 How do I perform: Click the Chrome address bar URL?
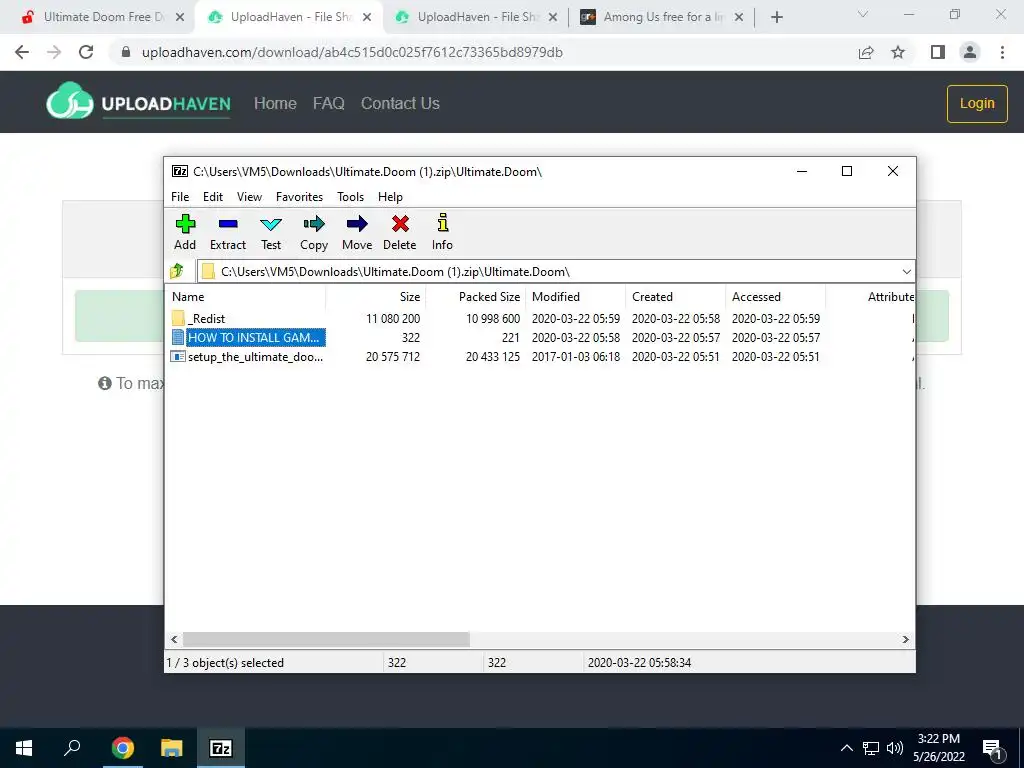point(352,52)
